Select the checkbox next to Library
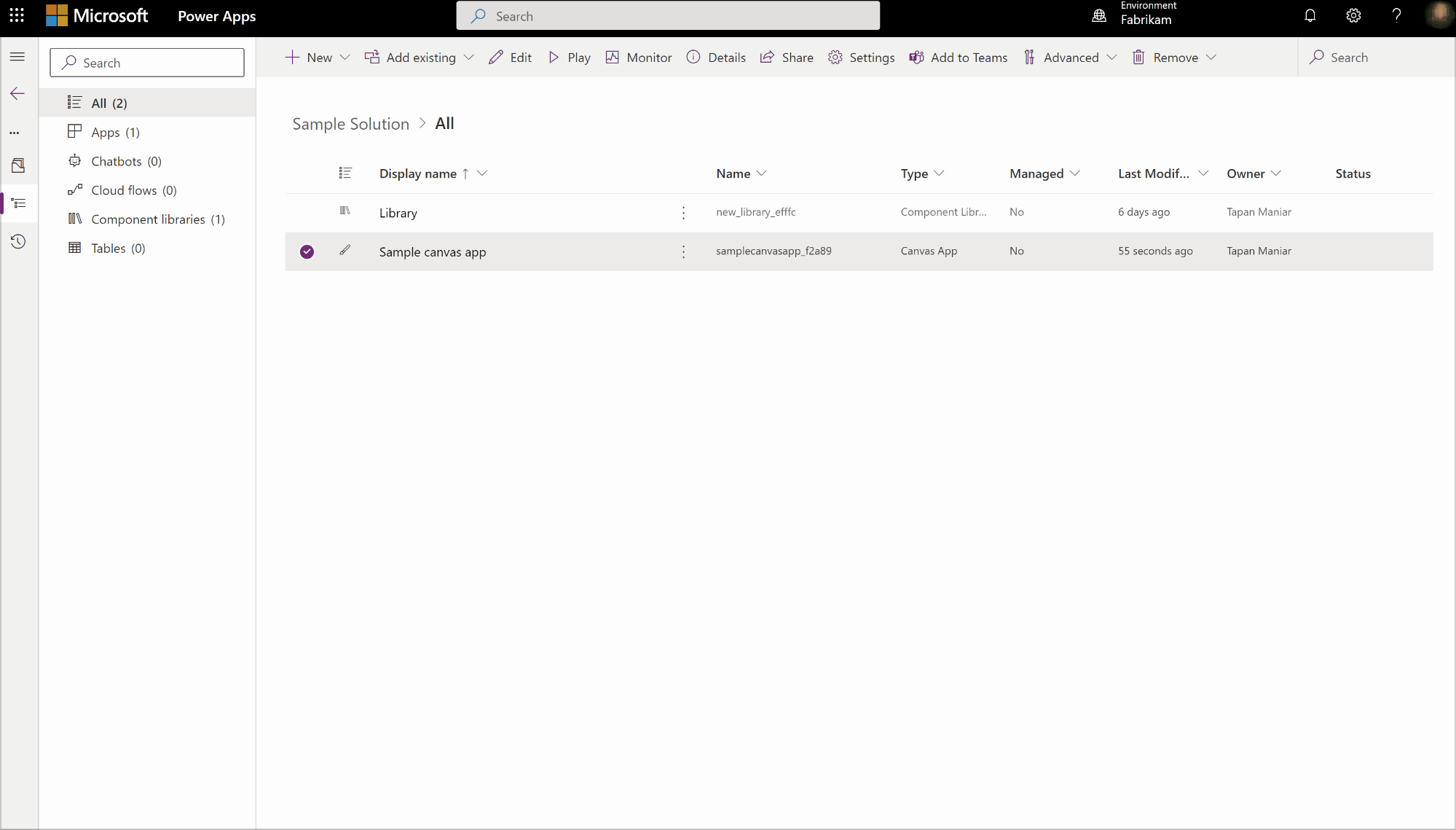Screen dimensions: 1456x830 click(307, 211)
